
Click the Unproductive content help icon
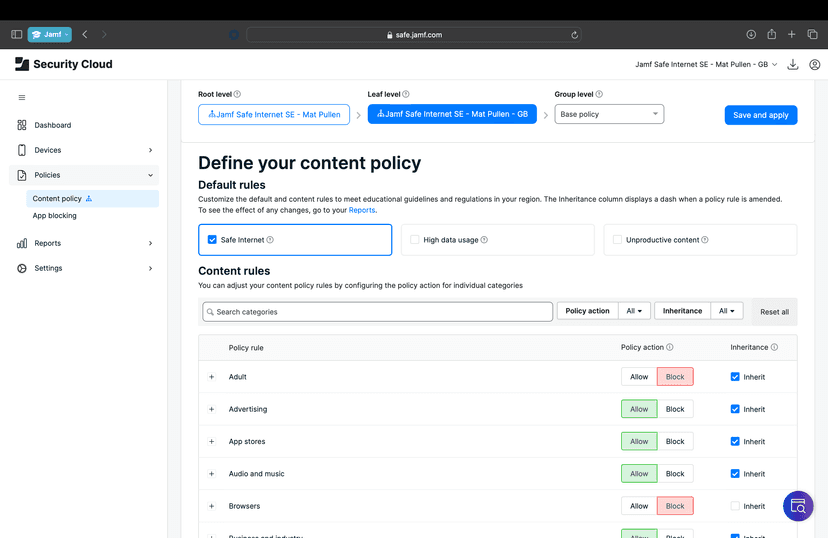(x=705, y=240)
